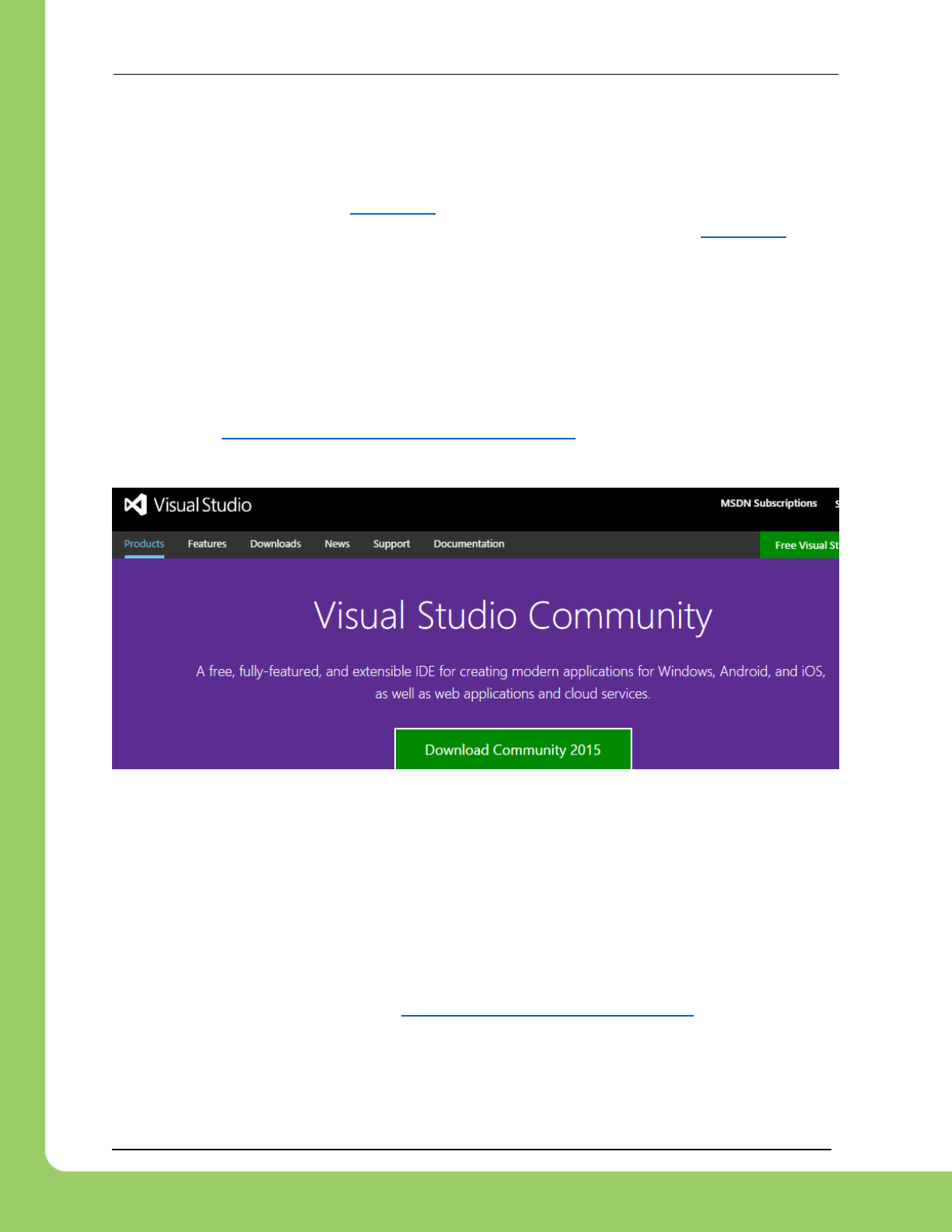Open the Documentation menu item
This screenshot has width=952, height=1232.
pyautogui.click(x=469, y=544)
